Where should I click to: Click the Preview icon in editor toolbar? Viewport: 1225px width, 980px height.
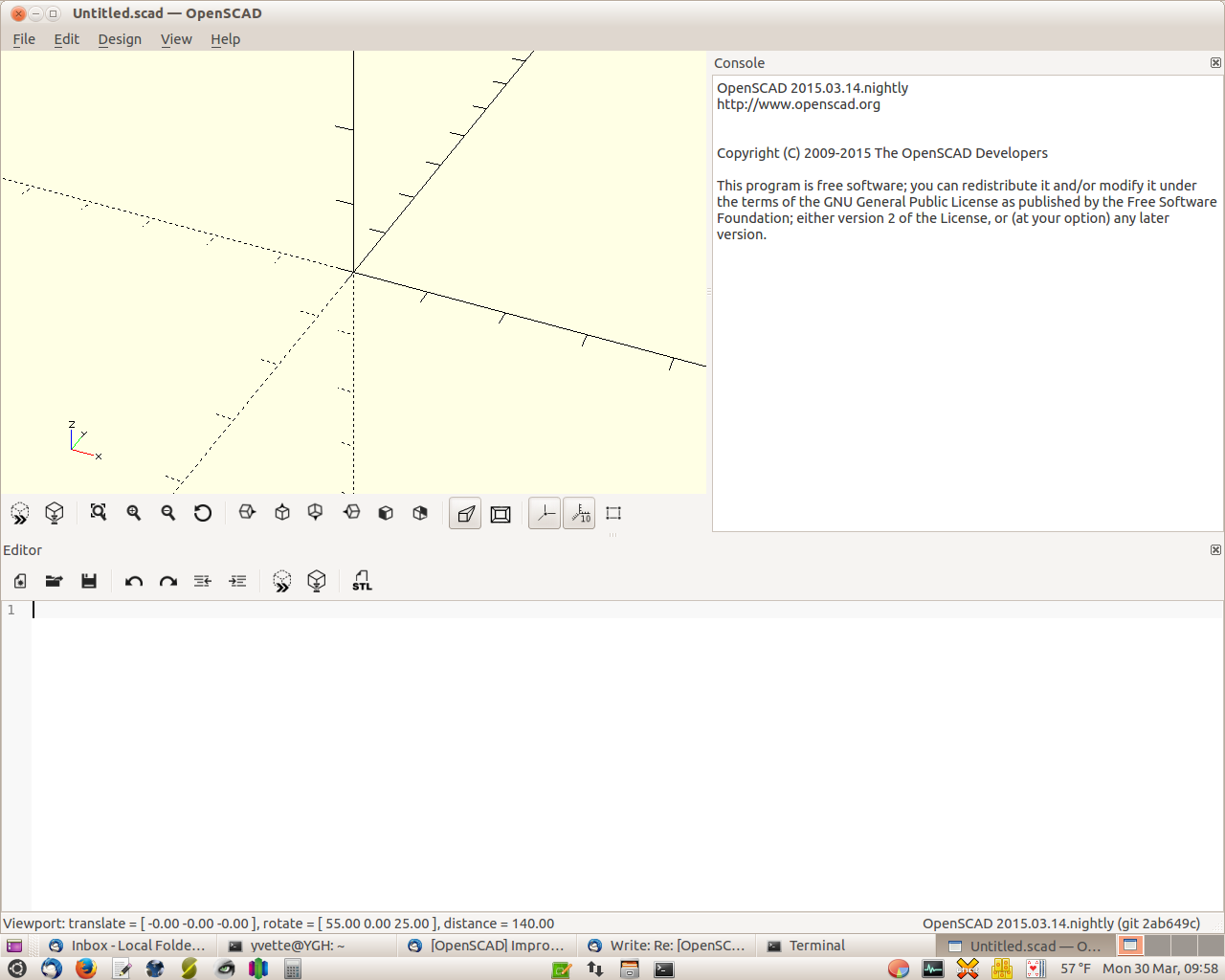click(x=281, y=581)
